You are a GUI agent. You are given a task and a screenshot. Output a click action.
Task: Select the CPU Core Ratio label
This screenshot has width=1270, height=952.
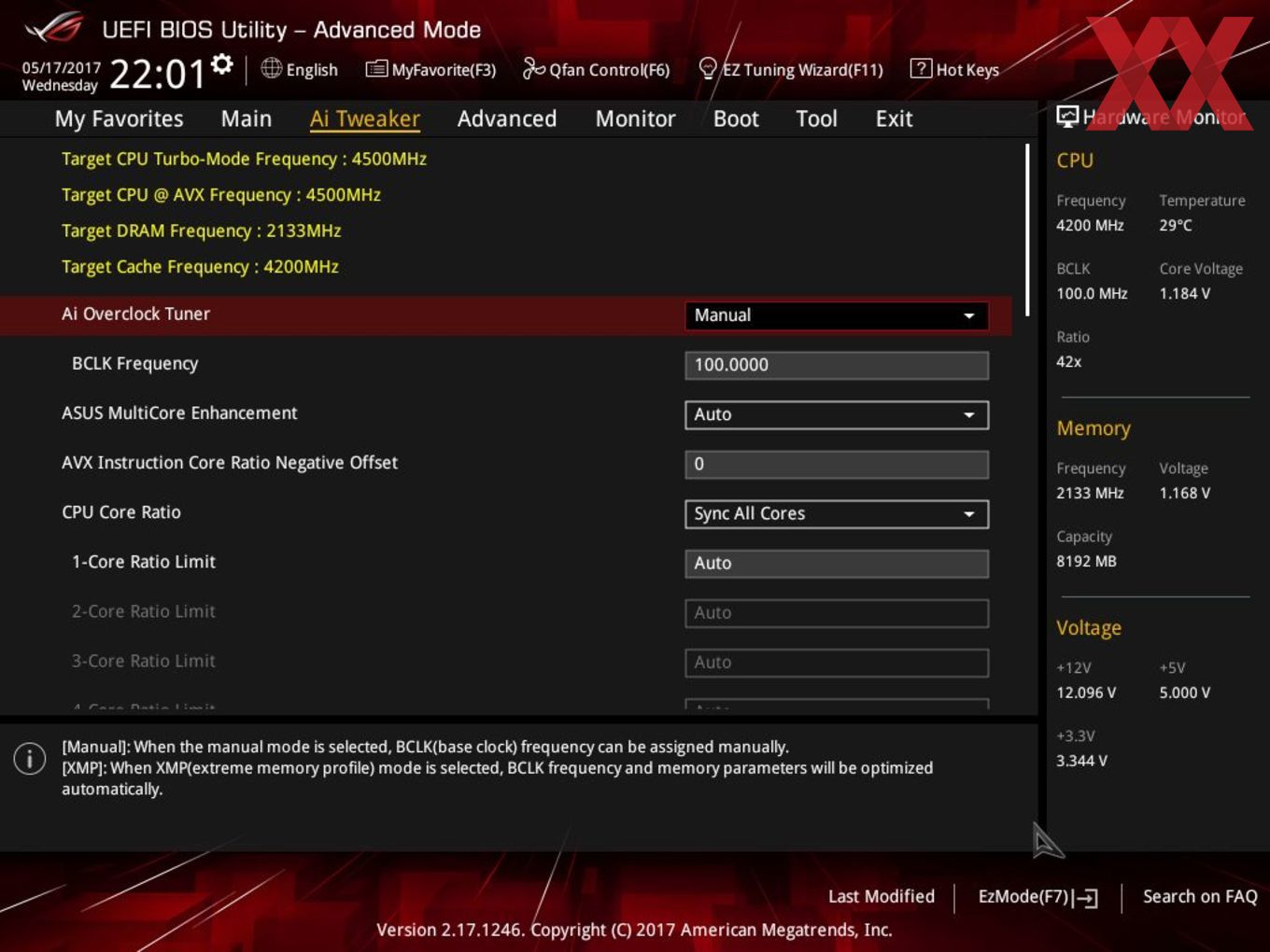(121, 511)
